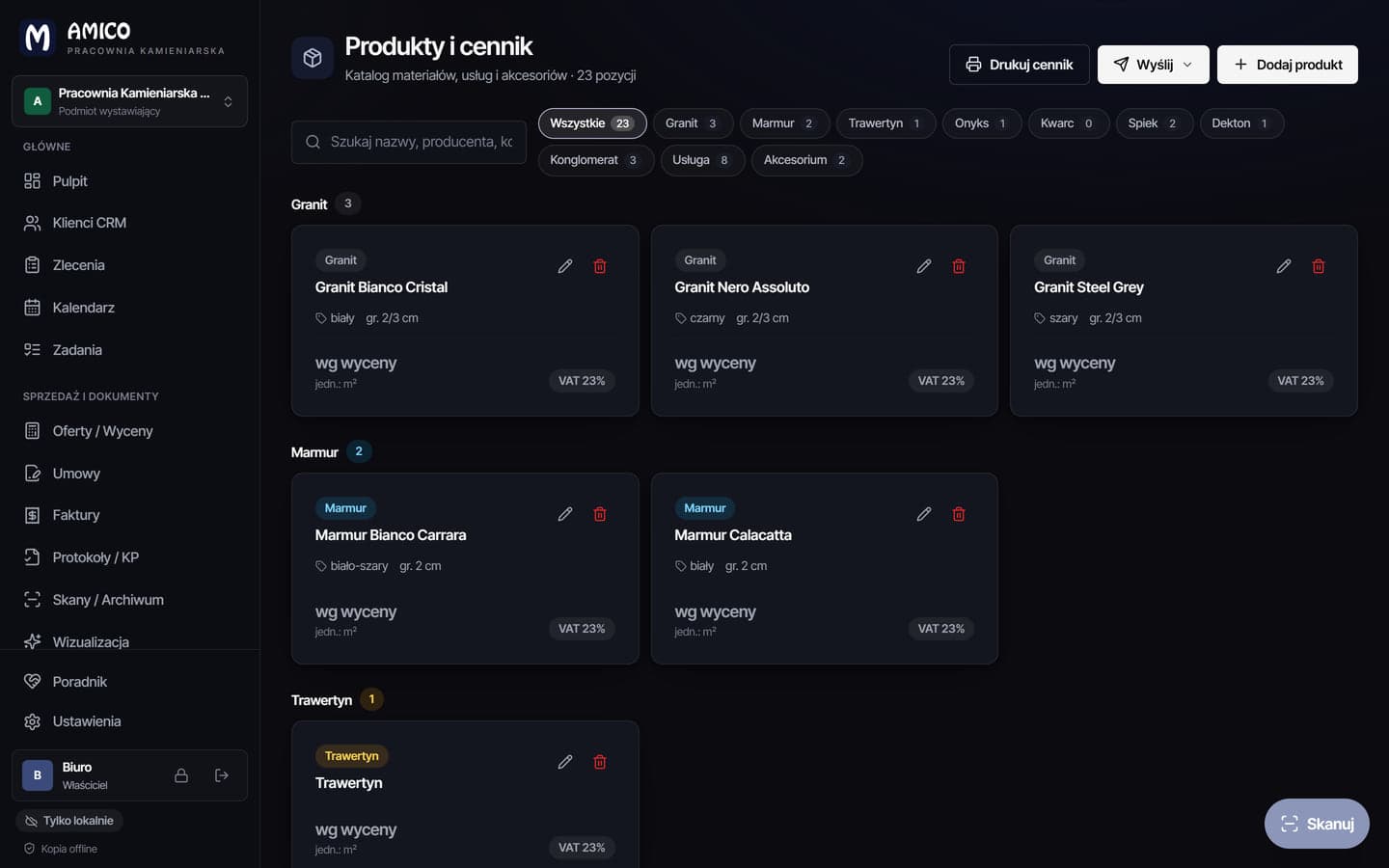Screen dimensions: 1389x868
Task: Edit the Trawertyn product card
Action: [x=565, y=762]
